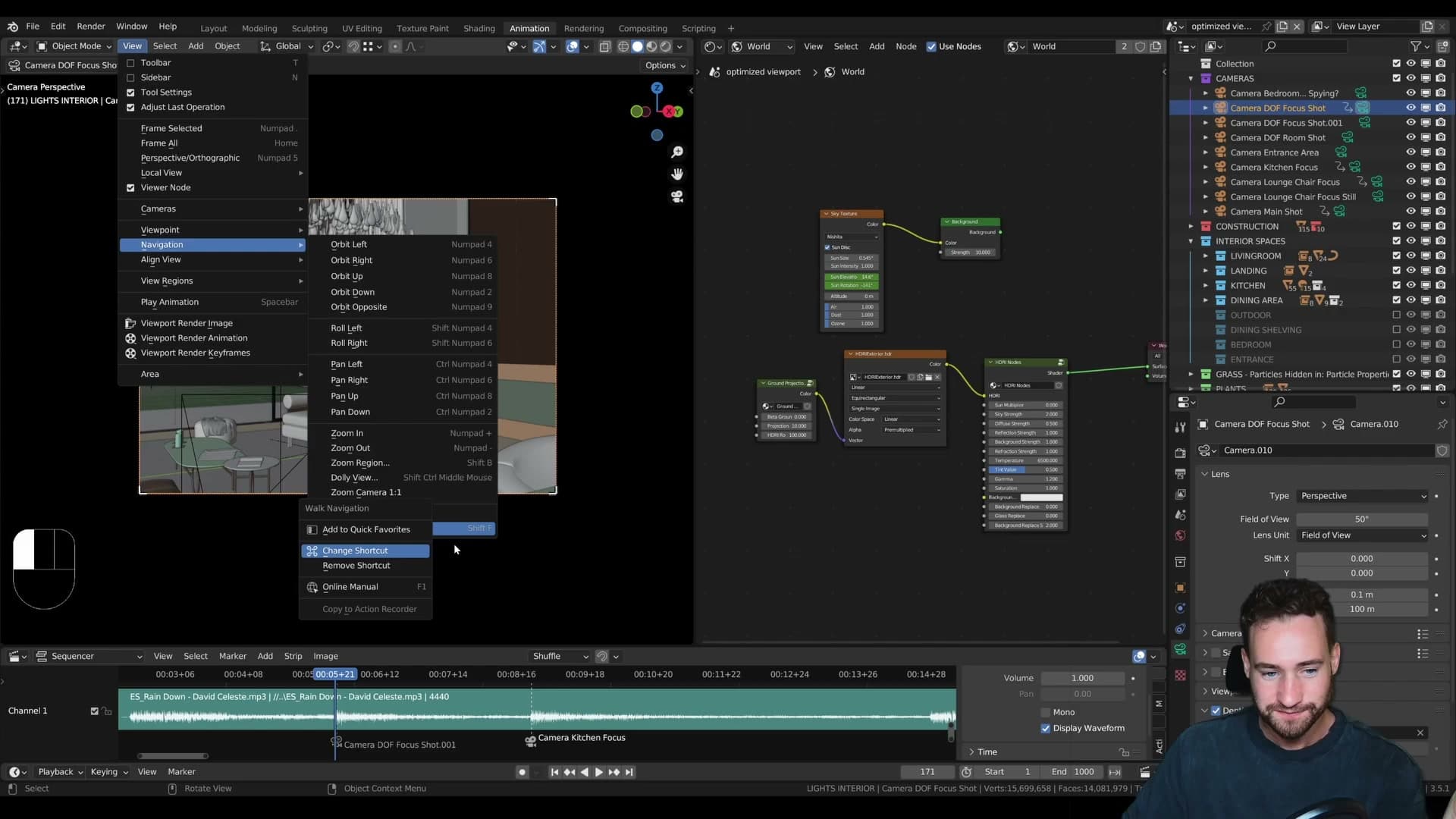
Task: Click the current frame 171 field
Action: point(927,772)
